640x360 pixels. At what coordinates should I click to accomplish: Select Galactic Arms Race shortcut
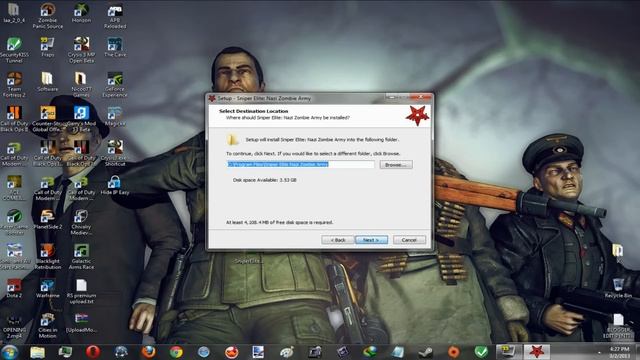click(81, 256)
